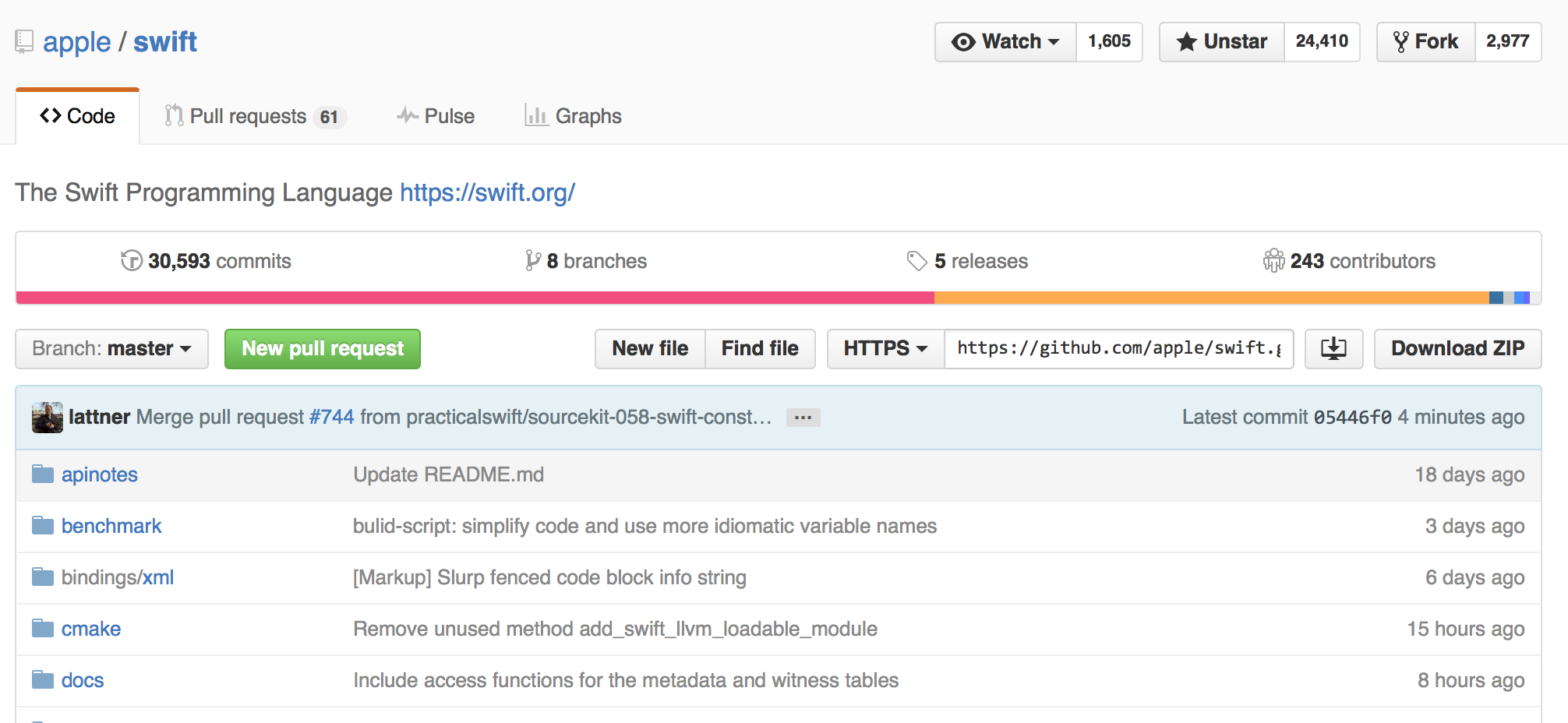Open the latest commit 05446f0 hash
Screen dimensions: 1568x723
click(x=1353, y=417)
